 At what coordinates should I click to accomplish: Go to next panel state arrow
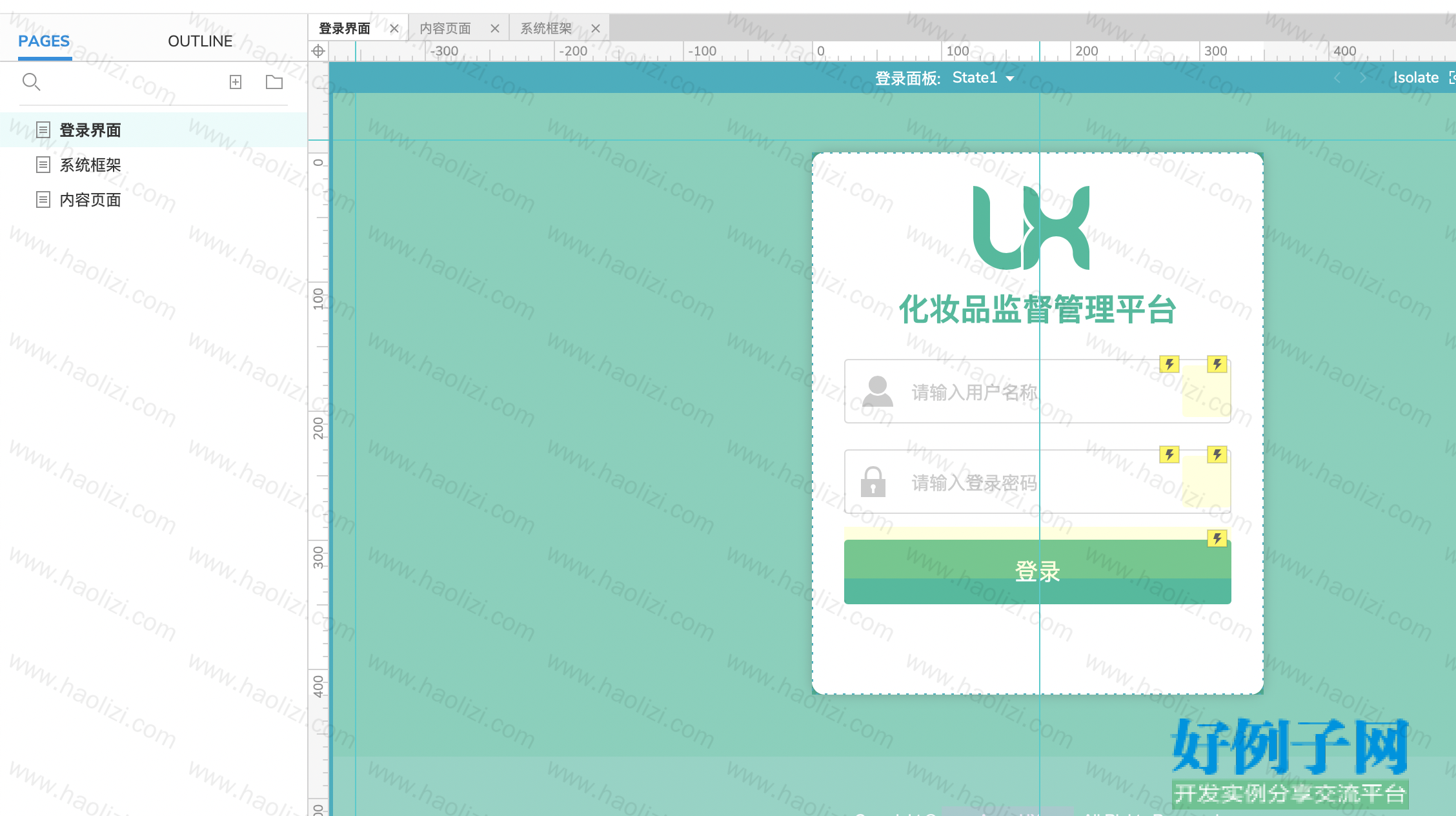coord(1363,77)
